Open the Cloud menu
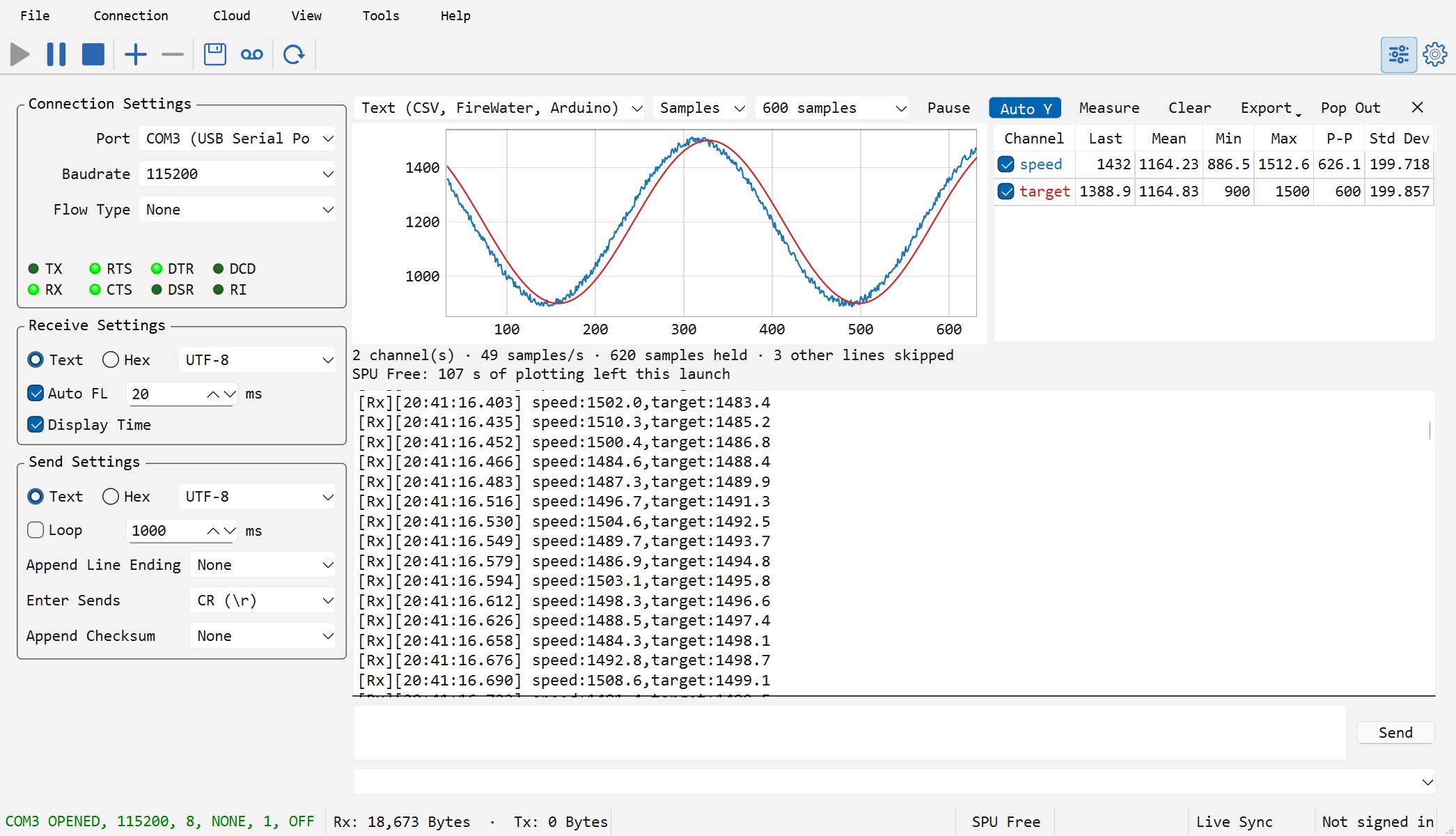Viewport: 1456px width, 836px height. click(x=232, y=16)
